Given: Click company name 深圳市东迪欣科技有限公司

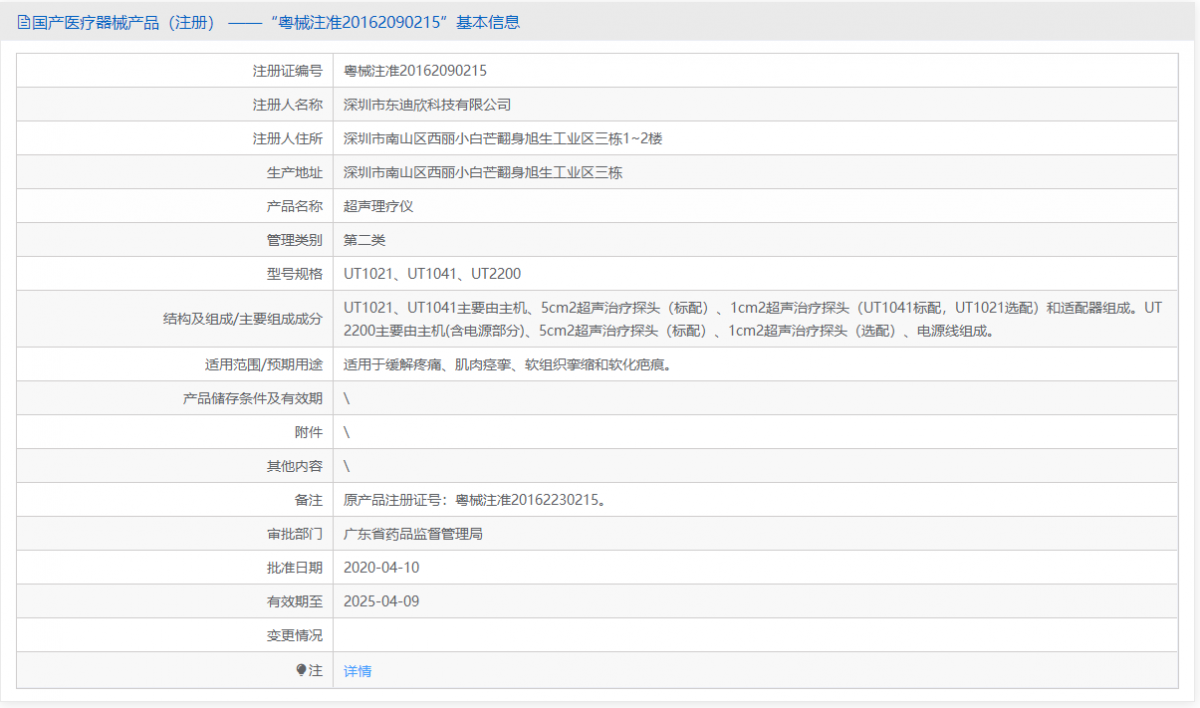Looking at the screenshot, I should (x=427, y=105).
